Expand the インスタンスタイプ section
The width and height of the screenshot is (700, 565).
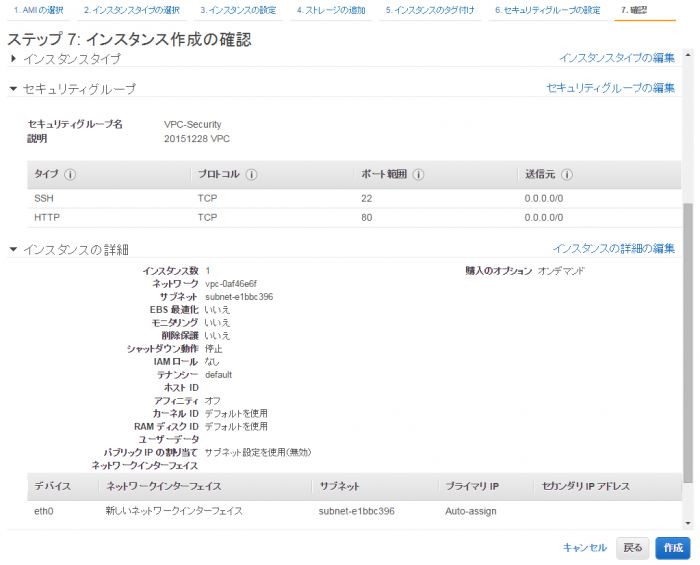pyautogui.click(x=13, y=58)
